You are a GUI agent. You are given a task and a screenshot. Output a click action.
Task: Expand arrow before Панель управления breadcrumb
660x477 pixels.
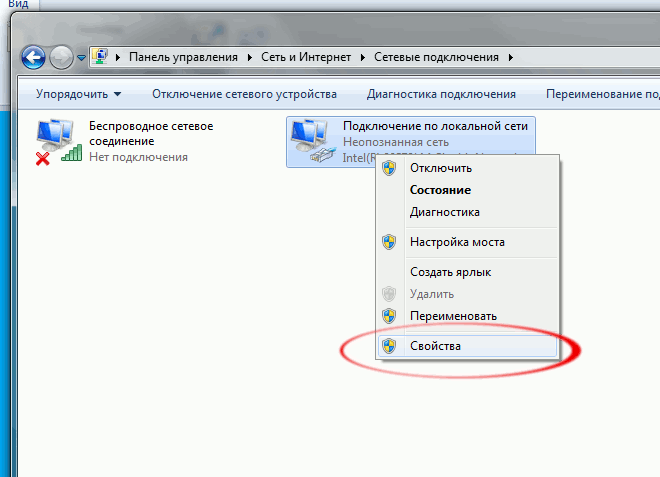(x=118, y=57)
